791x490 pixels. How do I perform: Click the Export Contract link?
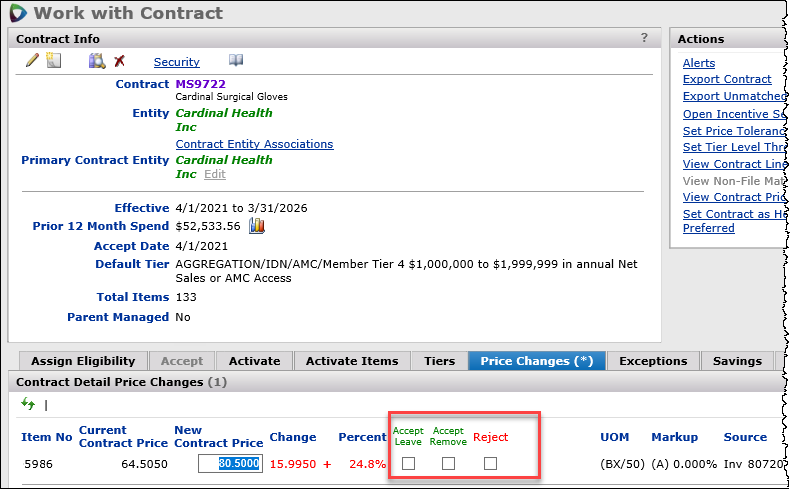point(727,79)
